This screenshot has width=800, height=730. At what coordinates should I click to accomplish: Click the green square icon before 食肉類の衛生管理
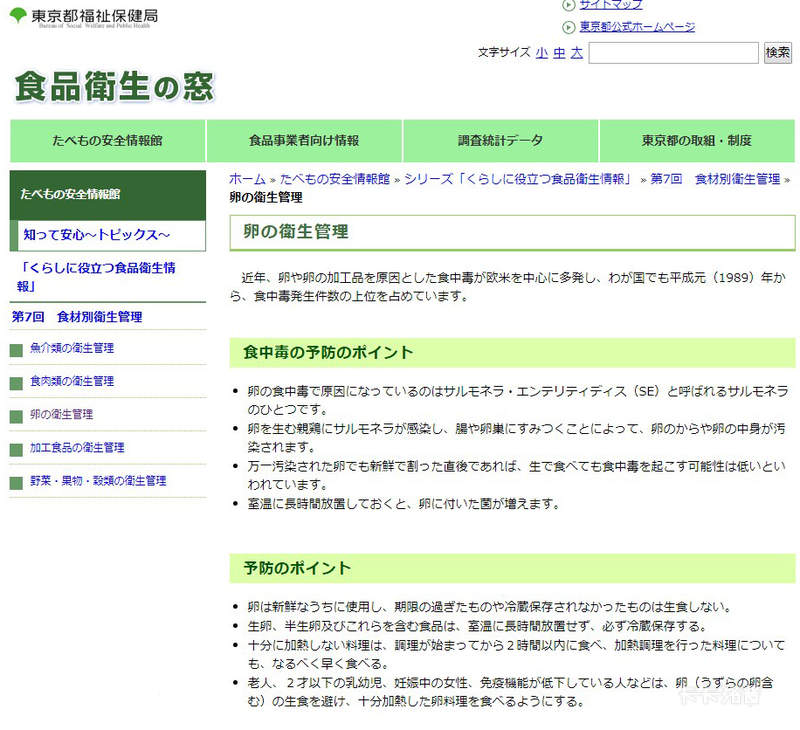click(18, 381)
